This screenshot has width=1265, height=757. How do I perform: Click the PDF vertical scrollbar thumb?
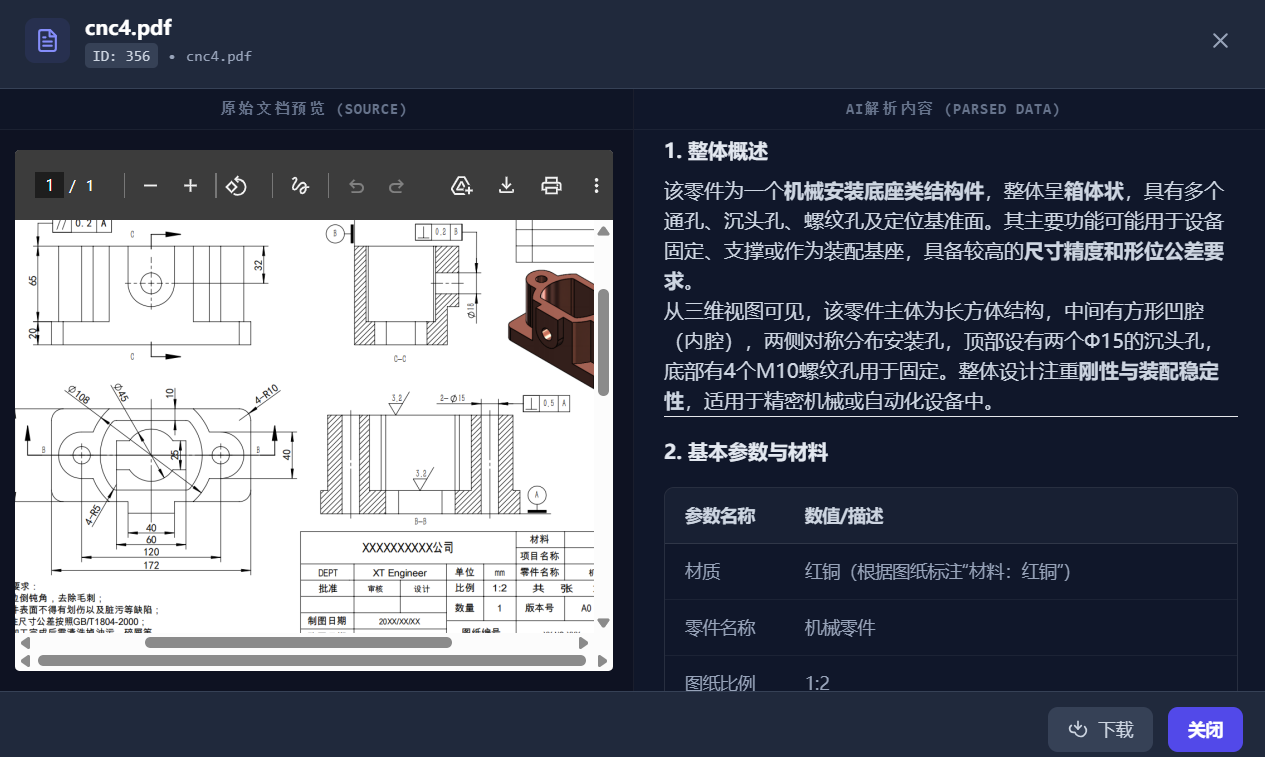(x=603, y=340)
